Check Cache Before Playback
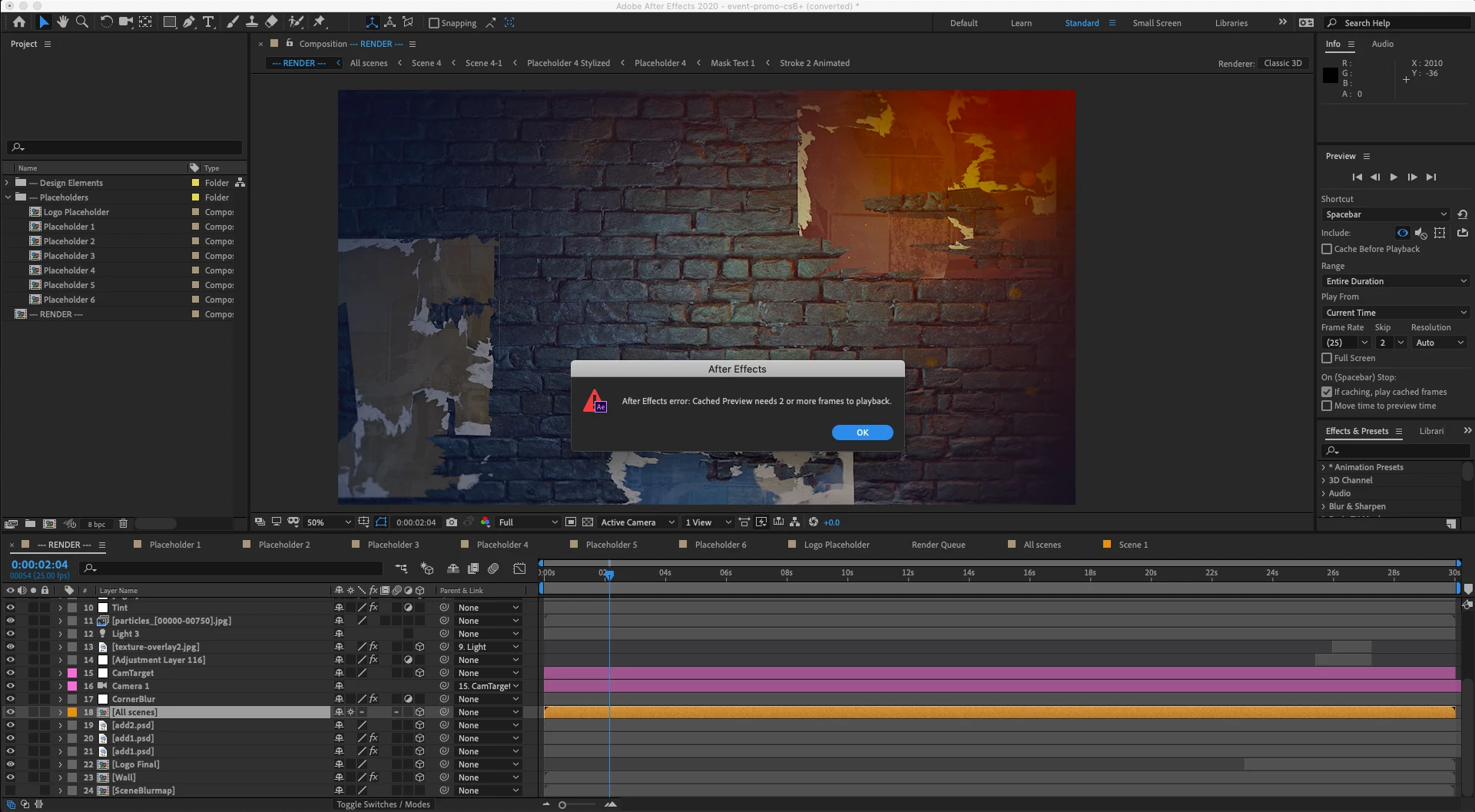This screenshot has height=812, width=1475. (x=1327, y=249)
